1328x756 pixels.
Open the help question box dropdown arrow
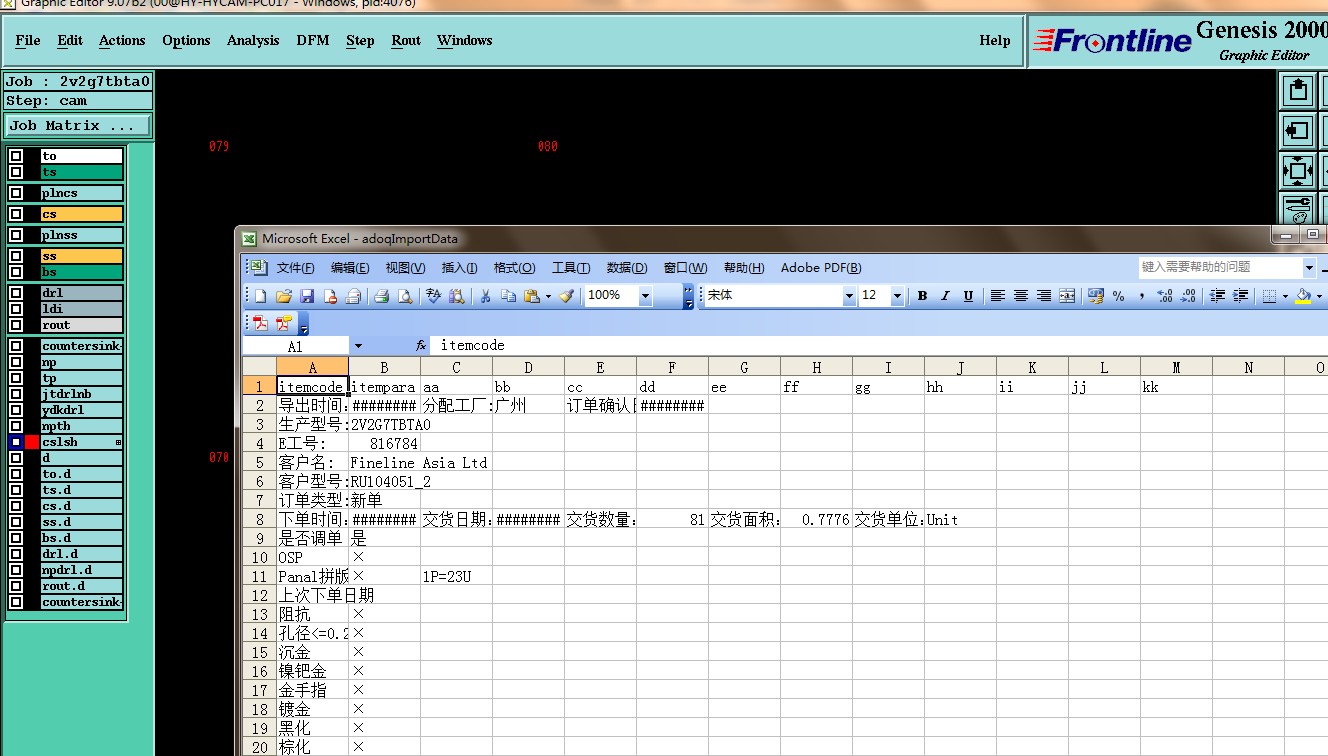pyautogui.click(x=1309, y=267)
